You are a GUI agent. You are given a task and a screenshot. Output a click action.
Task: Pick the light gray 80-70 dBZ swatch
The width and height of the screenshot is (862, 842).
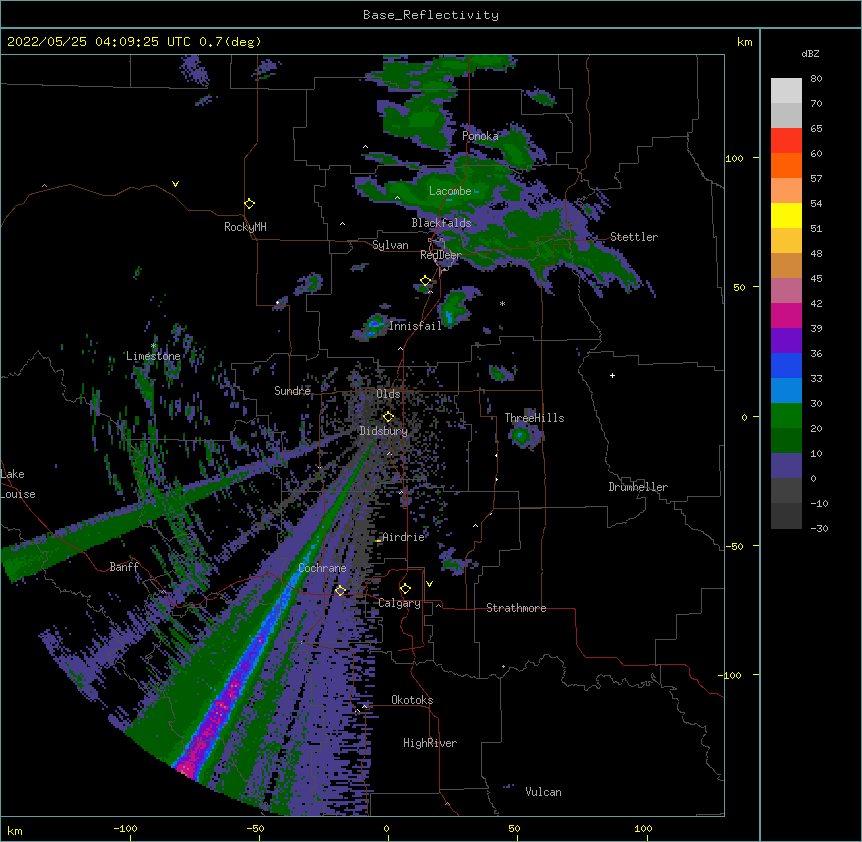pyautogui.click(x=786, y=91)
